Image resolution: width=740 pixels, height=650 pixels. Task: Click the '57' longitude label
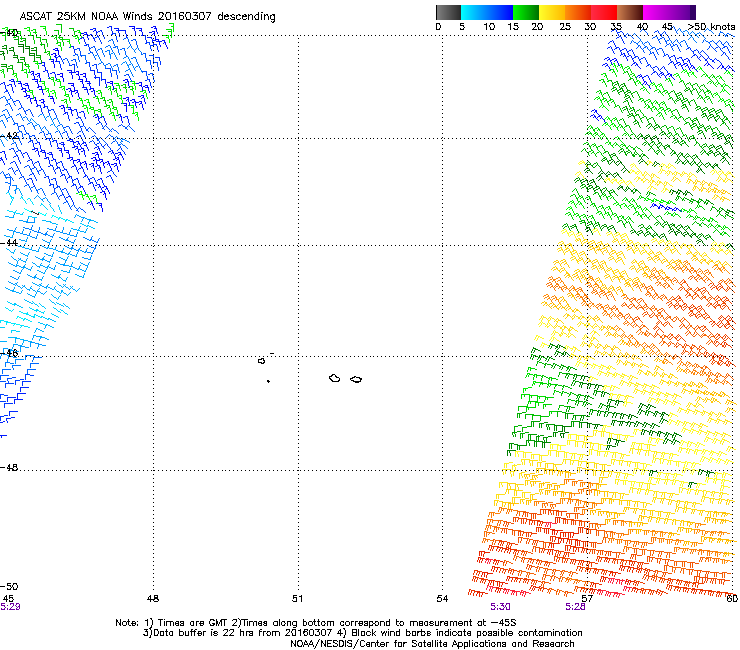point(587,598)
